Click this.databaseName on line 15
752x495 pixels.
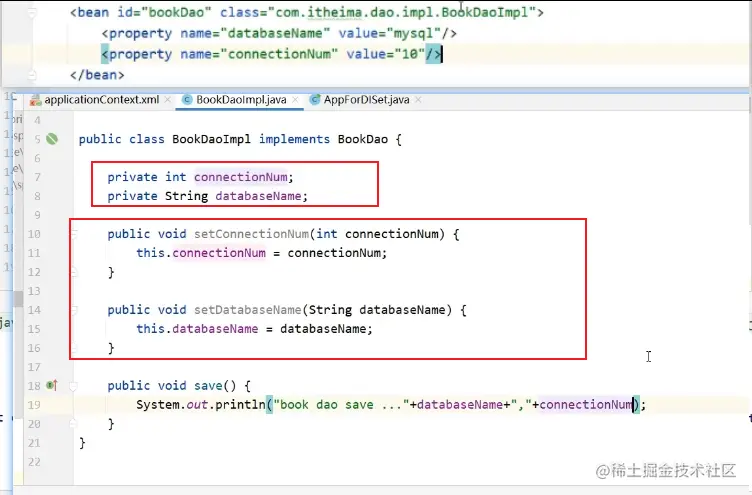(197, 329)
